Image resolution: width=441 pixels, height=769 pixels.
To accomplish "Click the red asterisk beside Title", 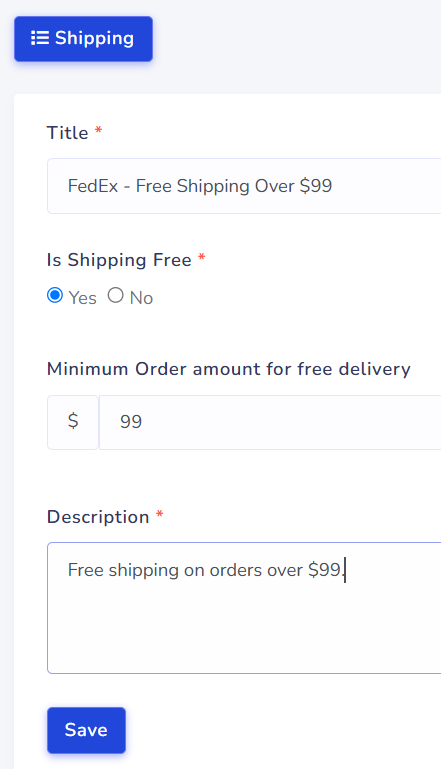I will point(98,130).
